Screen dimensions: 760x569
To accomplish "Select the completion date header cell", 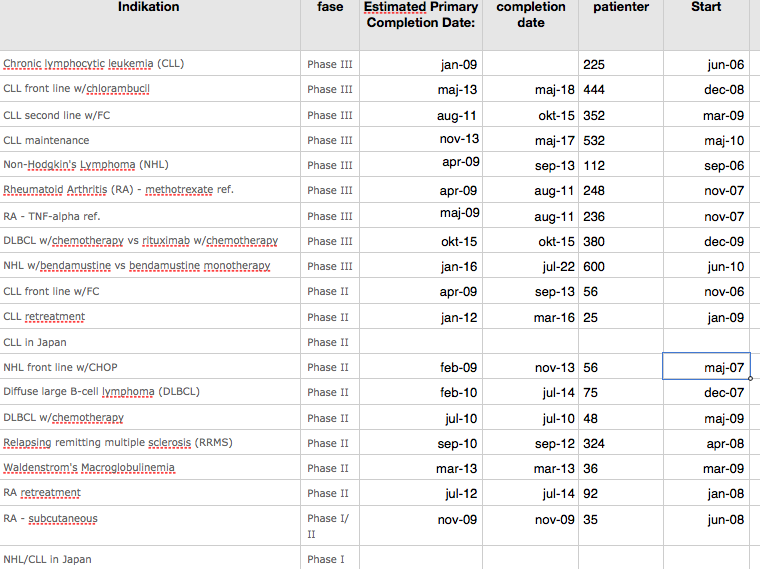I will pyautogui.click(x=531, y=25).
